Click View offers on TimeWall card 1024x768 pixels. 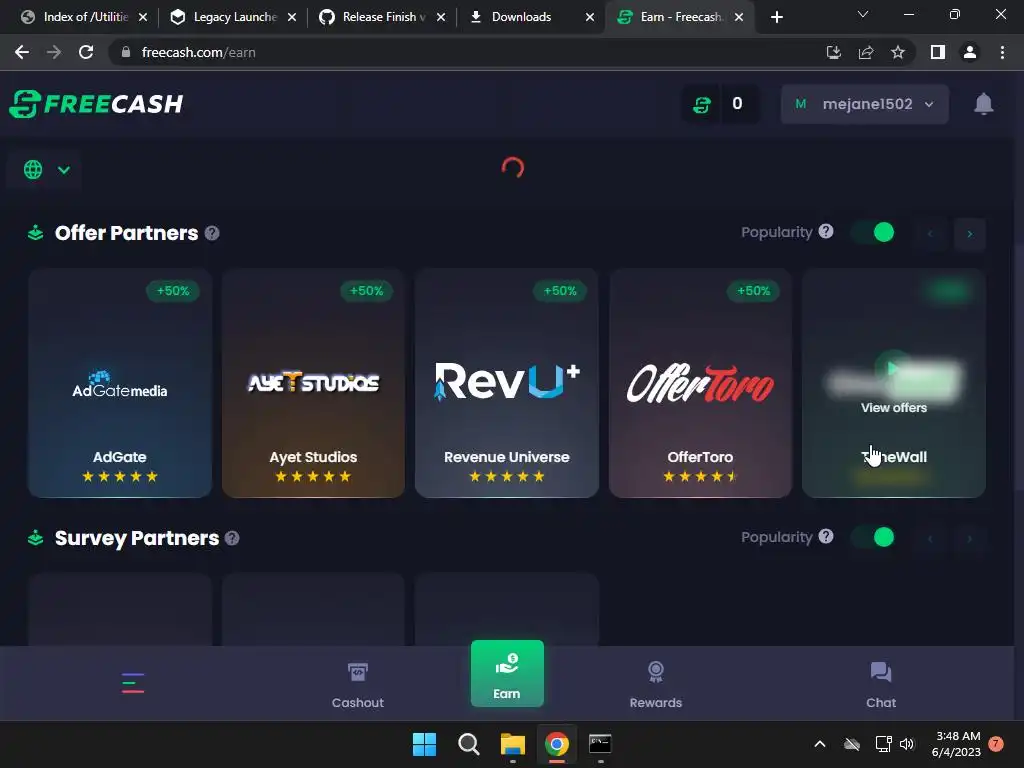click(x=894, y=408)
